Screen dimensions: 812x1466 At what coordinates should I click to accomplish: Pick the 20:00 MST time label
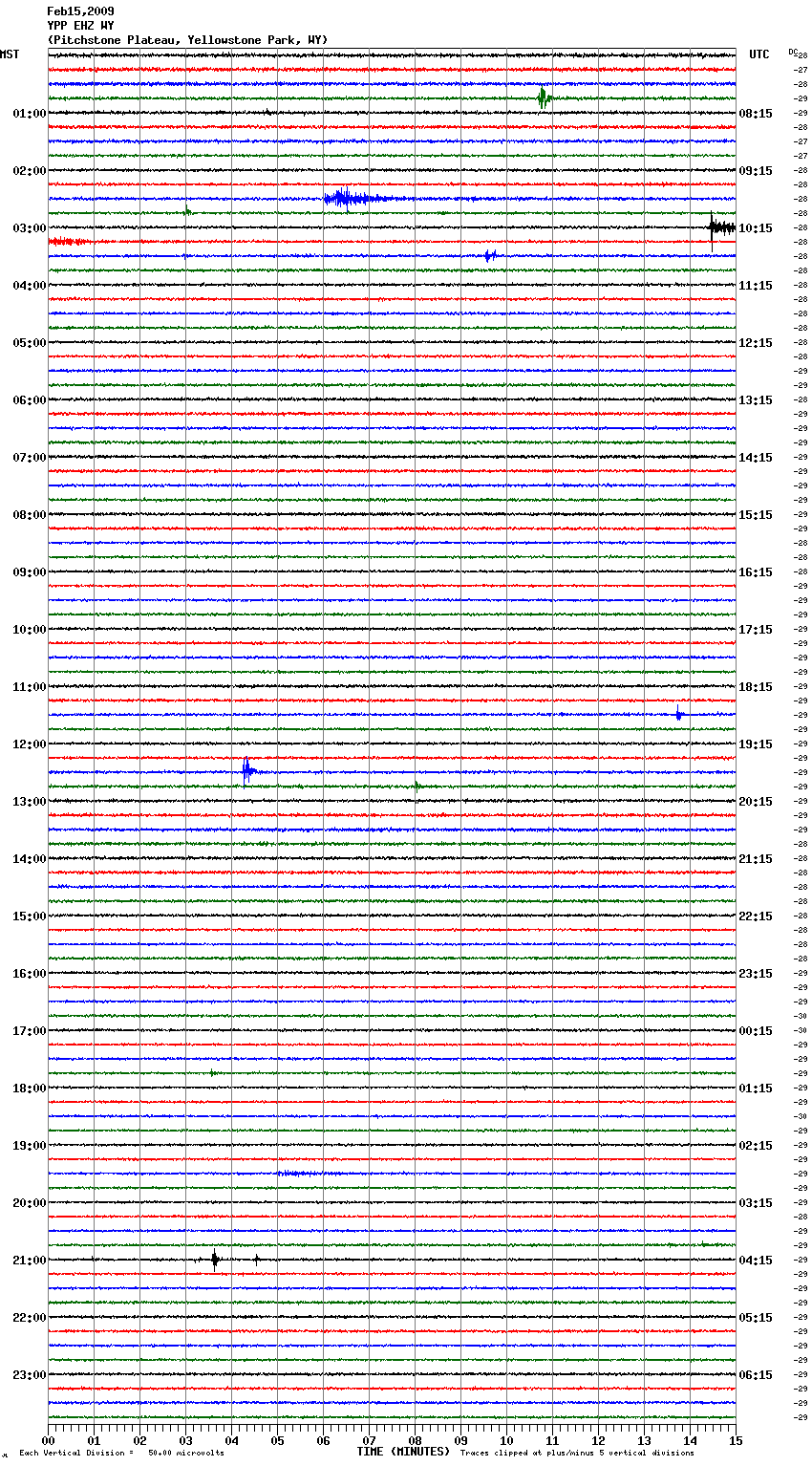pyautogui.click(x=30, y=1203)
